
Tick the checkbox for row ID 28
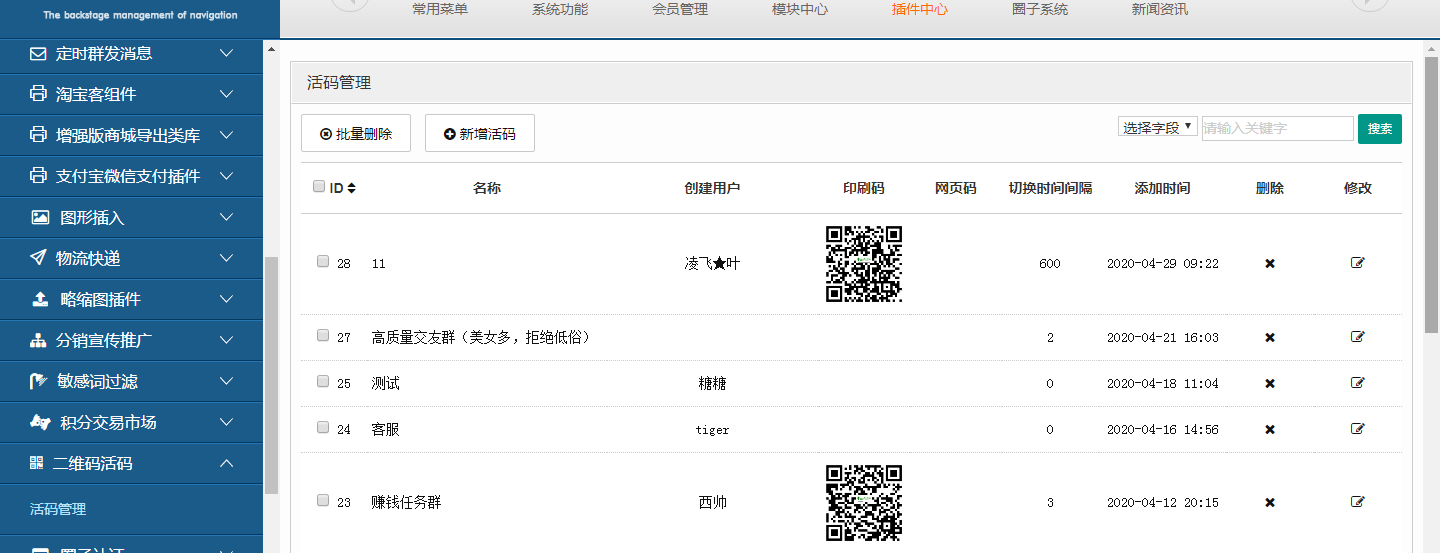click(x=323, y=262)
